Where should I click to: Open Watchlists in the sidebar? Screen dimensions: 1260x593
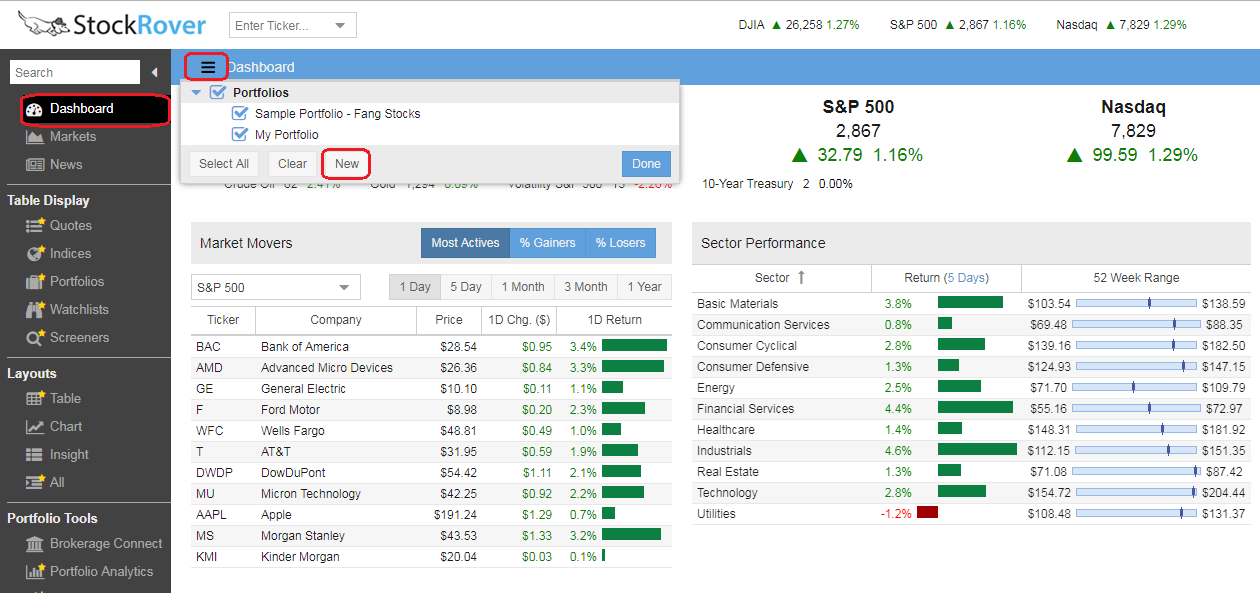(79, 310)
